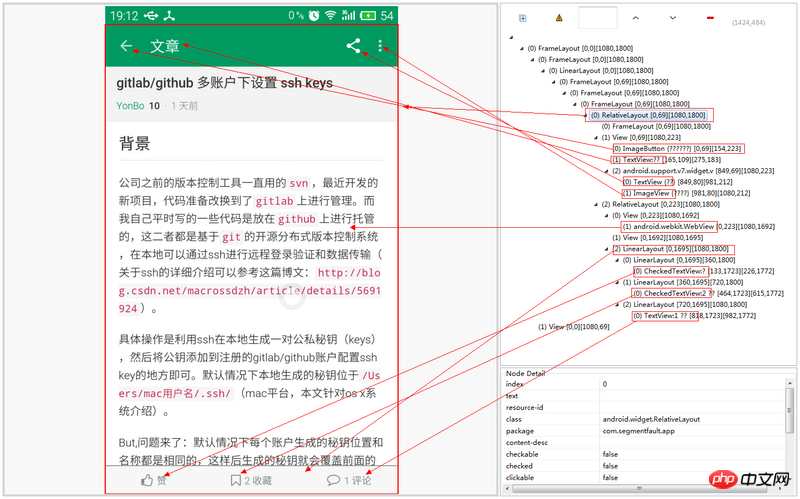Go to previous search result with up chevron
This screenshot has width=800, height=499.
pos(635,18)
